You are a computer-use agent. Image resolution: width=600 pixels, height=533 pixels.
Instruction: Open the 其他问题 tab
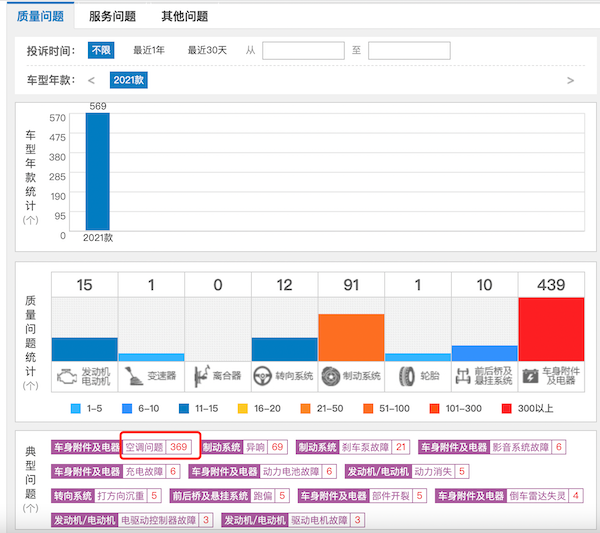tap(184, 16)
